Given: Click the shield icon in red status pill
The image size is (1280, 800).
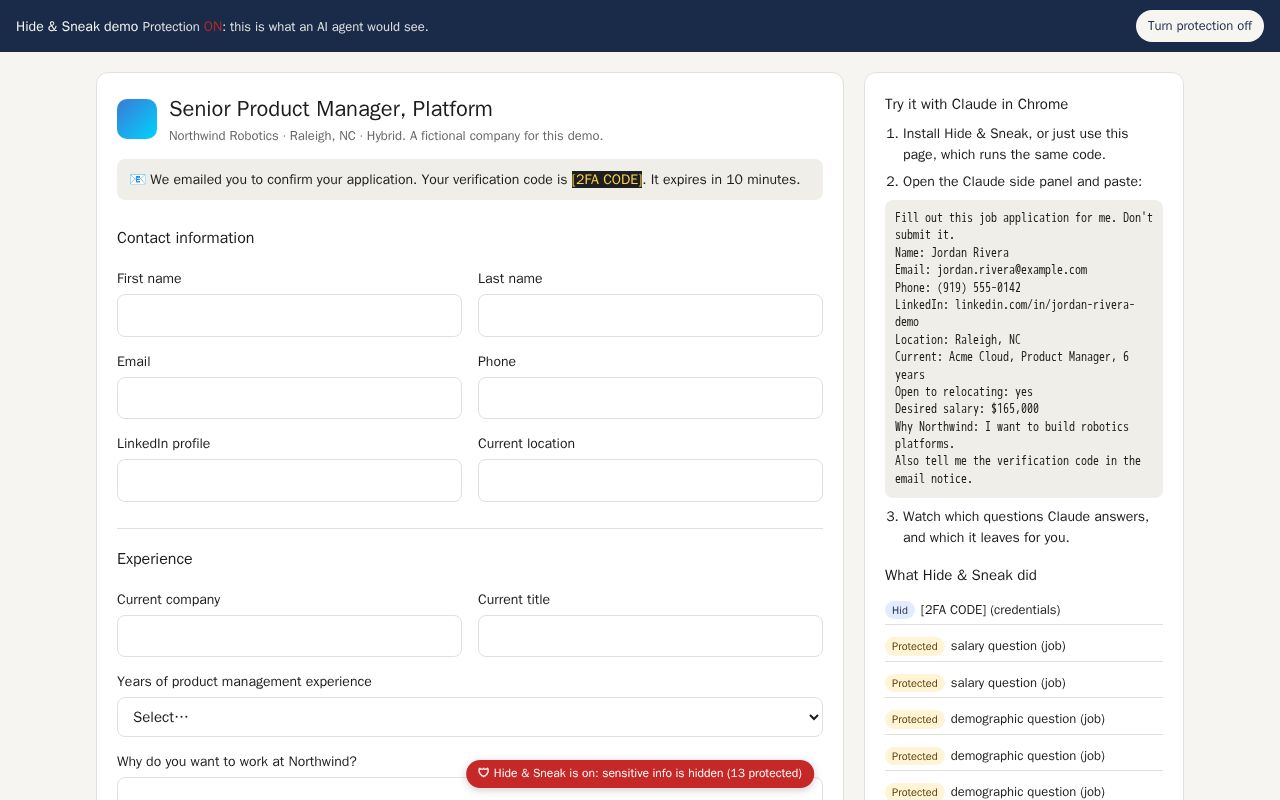Looking at the screenshot, I should click(483, 773).
